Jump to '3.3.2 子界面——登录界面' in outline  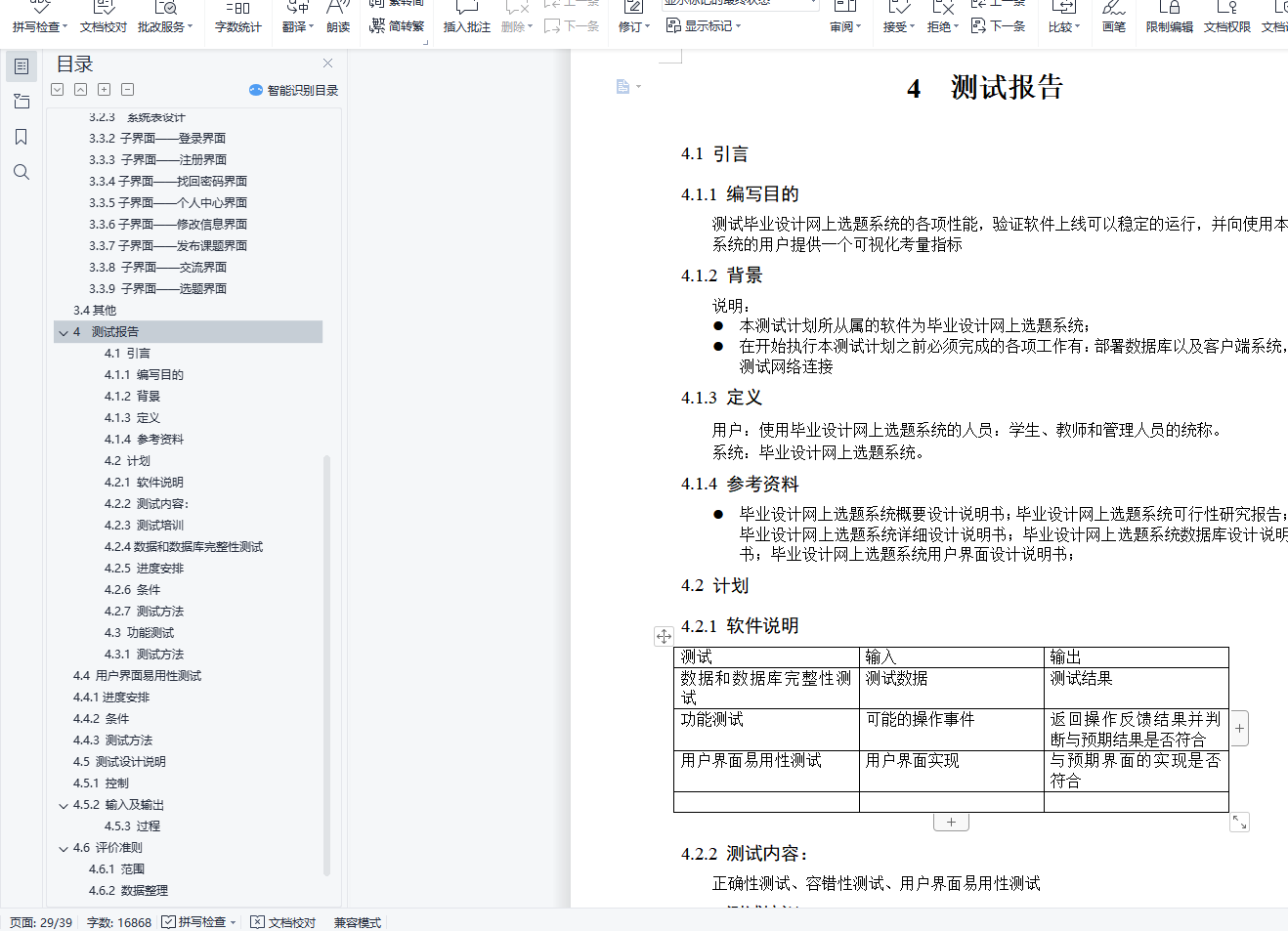157,139
